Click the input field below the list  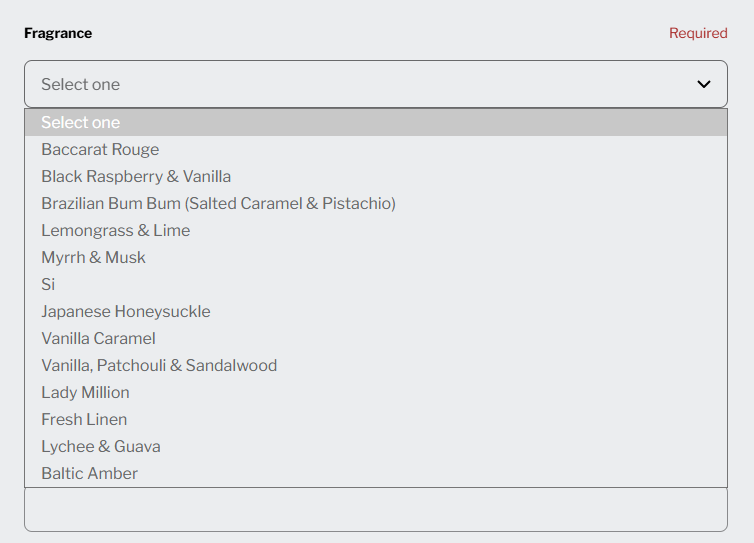click(x=375, y=510)
